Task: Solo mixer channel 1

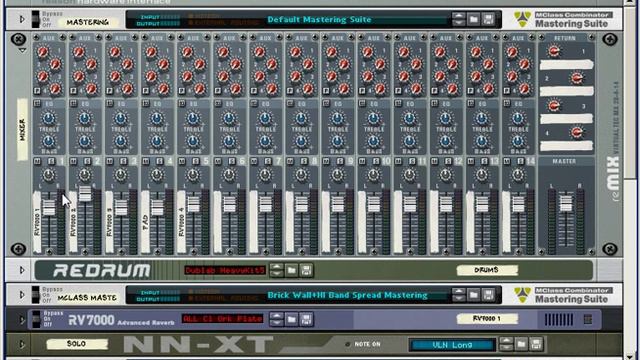Action: [51, 162]
